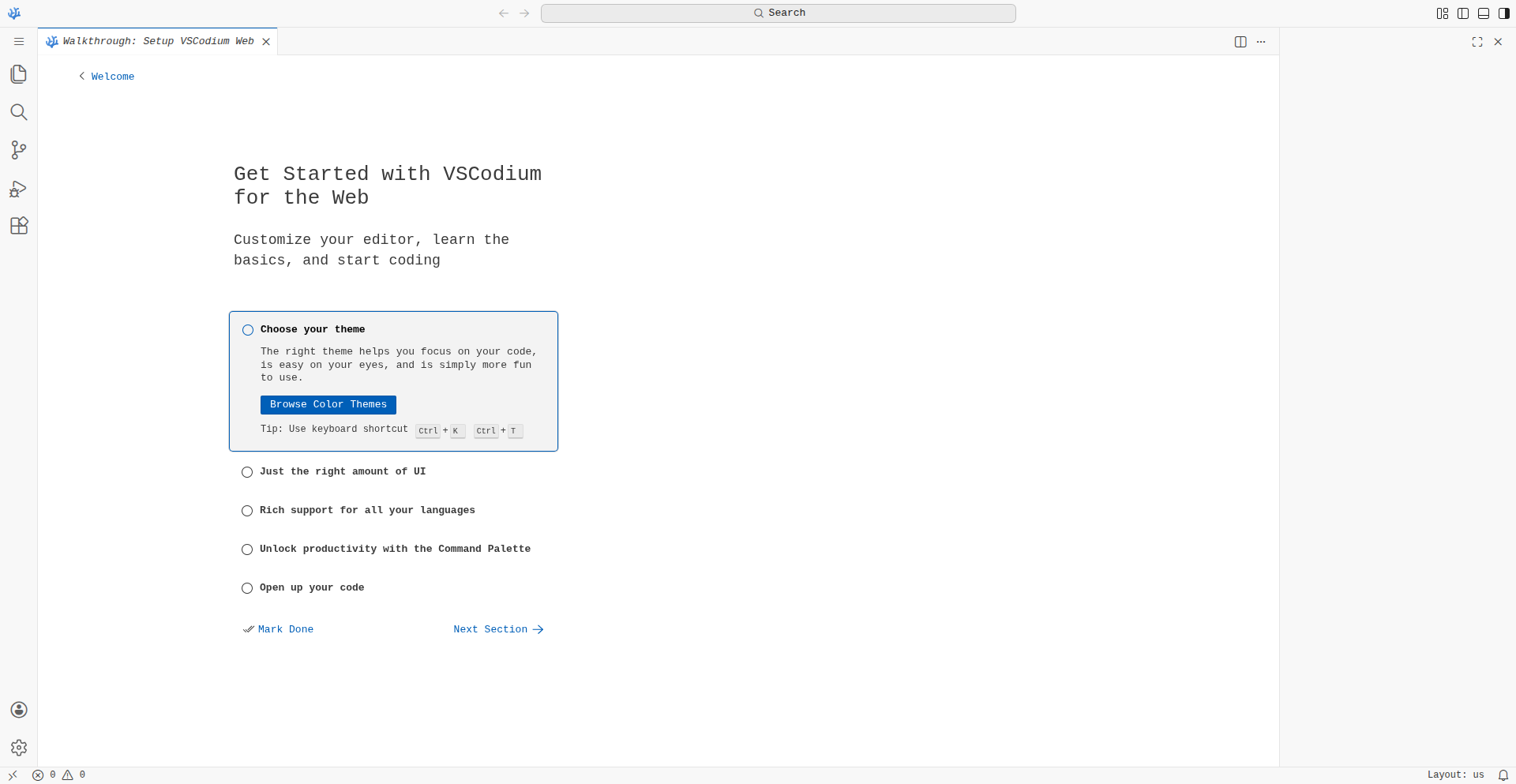Expand 'Rich support for all your languages'

367,511
